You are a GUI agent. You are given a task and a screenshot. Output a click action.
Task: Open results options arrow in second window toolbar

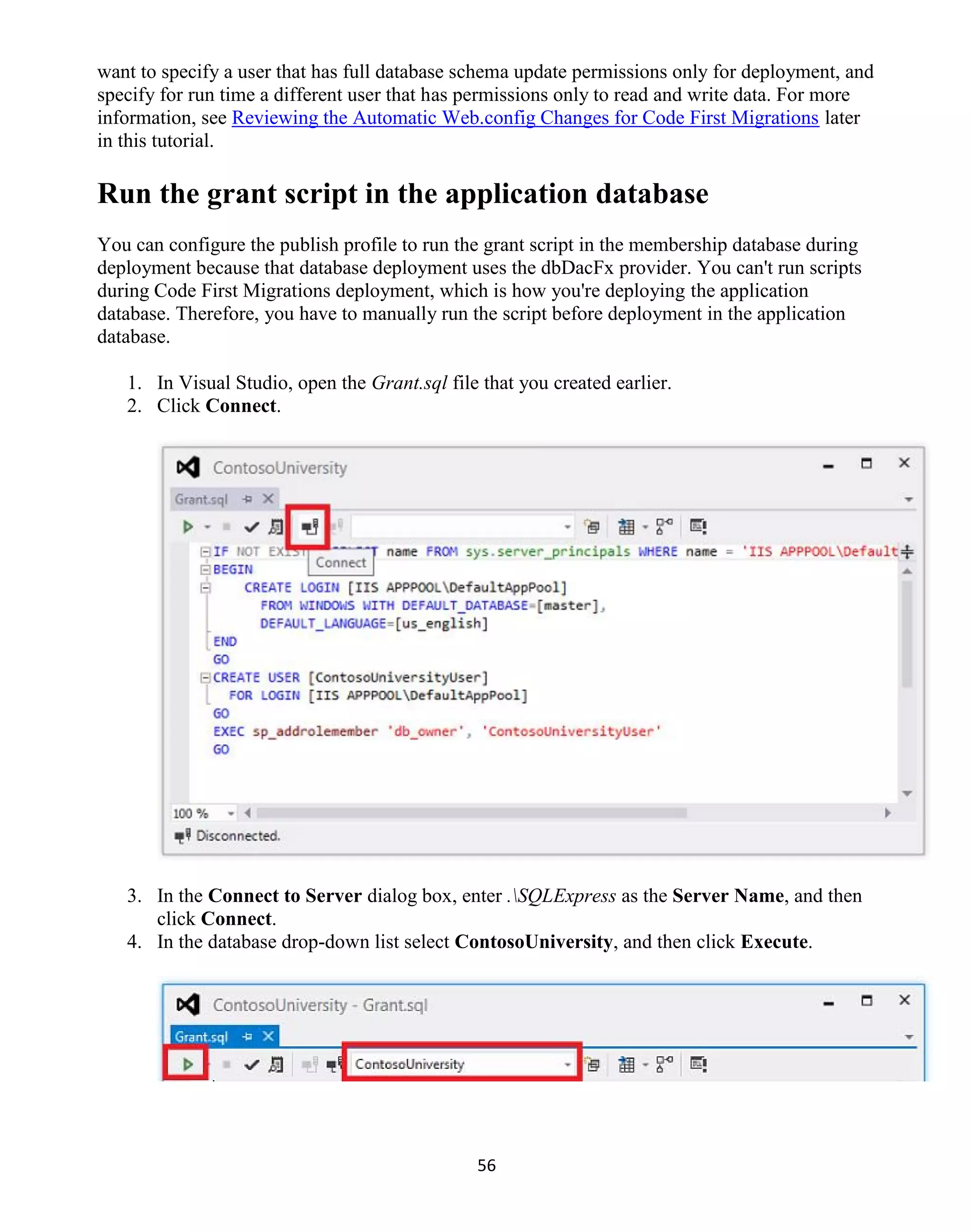click(645, 1064)
